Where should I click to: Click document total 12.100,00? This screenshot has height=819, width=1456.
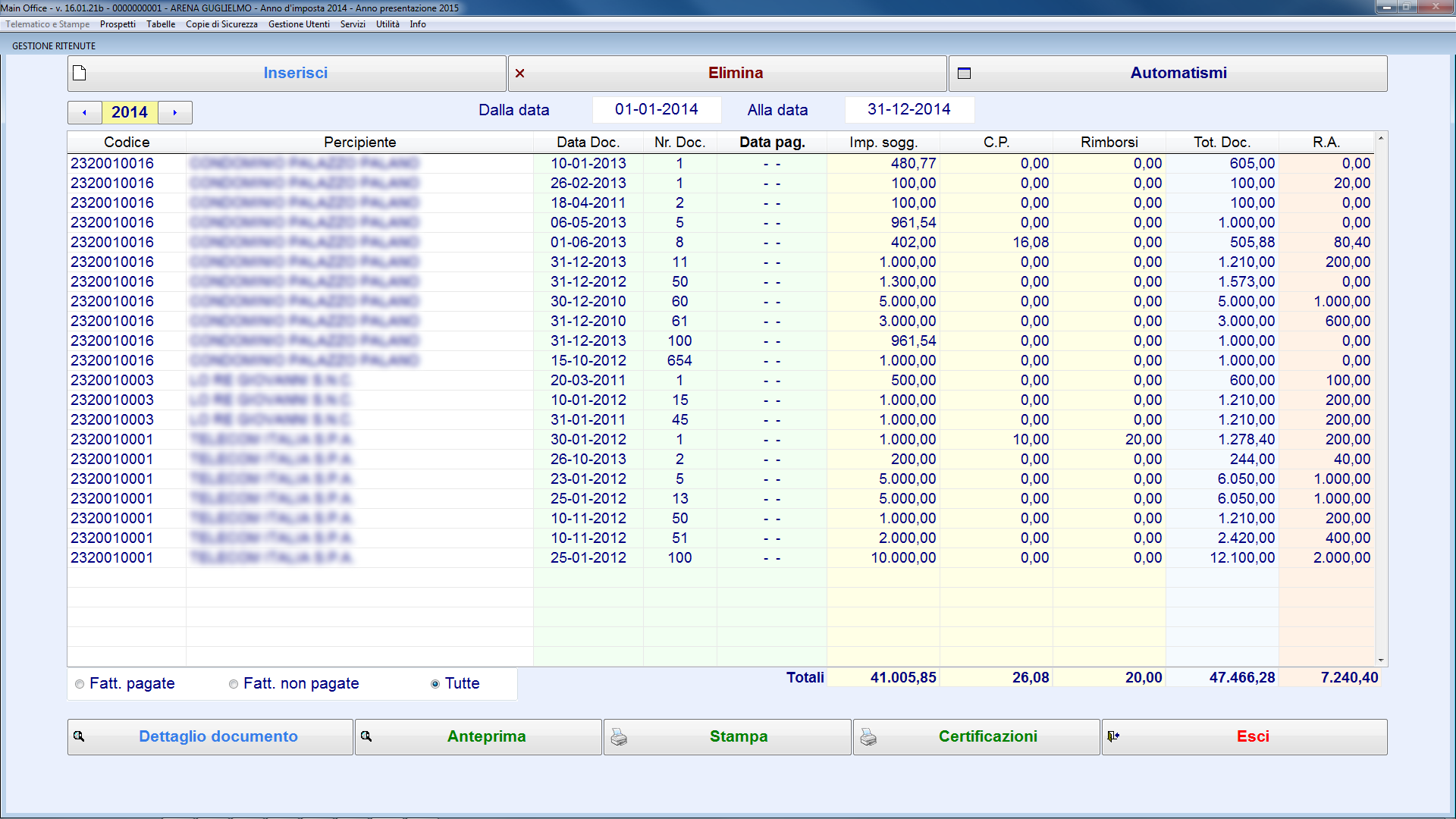(1242, 558)
